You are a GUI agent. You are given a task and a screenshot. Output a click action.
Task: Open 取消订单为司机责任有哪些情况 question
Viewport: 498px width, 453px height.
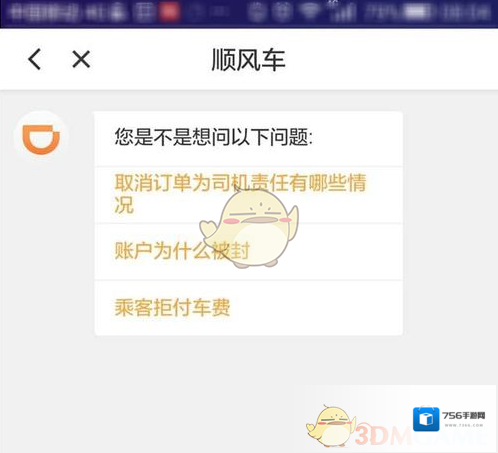pyautogui.click(x=248, y=194)
